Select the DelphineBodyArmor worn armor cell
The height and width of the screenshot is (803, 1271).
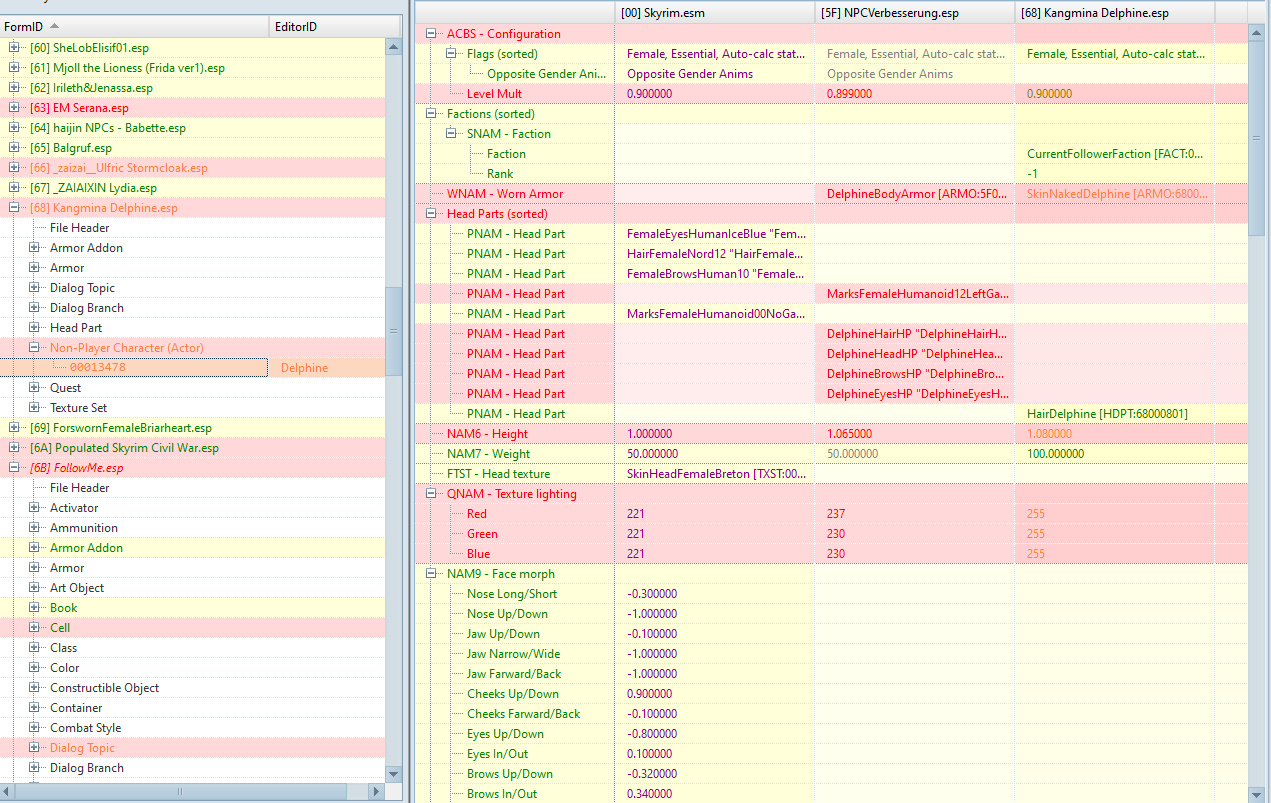tap(914, 194)
